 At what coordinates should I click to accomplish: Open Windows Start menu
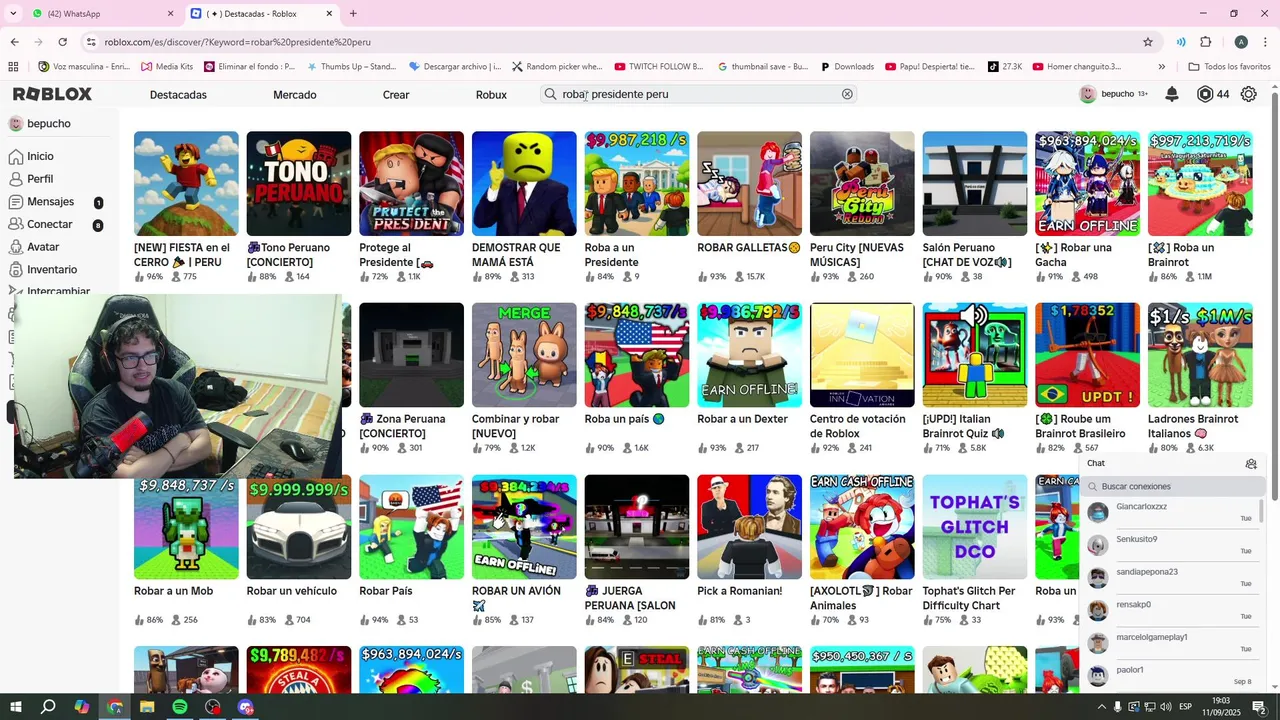tap(15, 707)
